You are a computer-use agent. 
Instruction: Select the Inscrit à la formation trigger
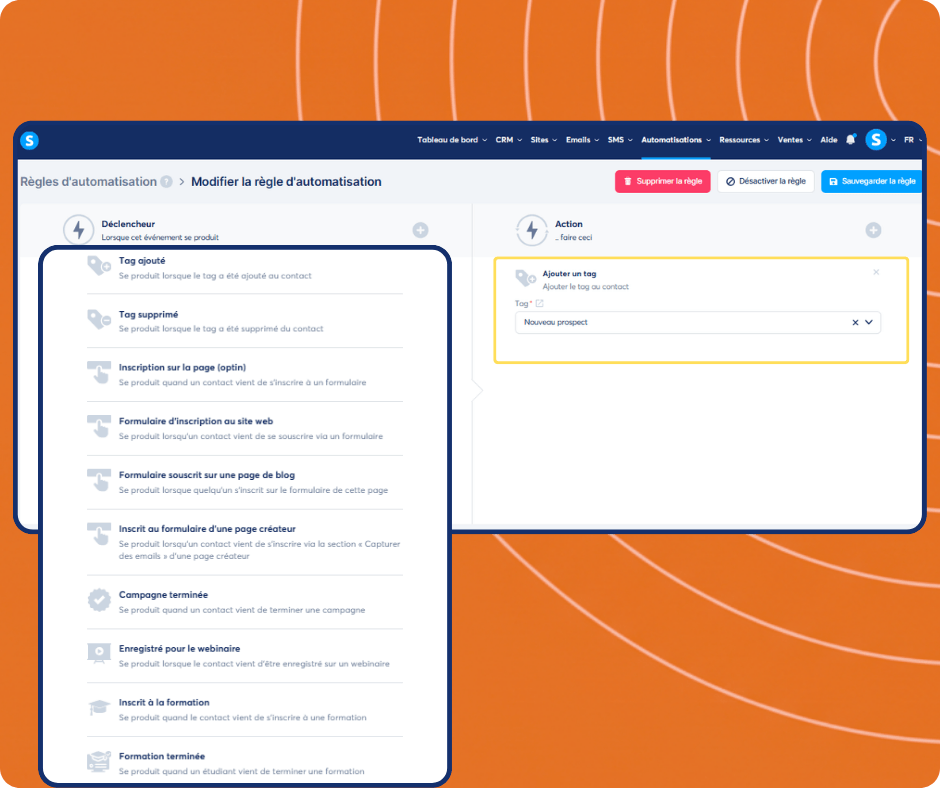tap(245, 709)
